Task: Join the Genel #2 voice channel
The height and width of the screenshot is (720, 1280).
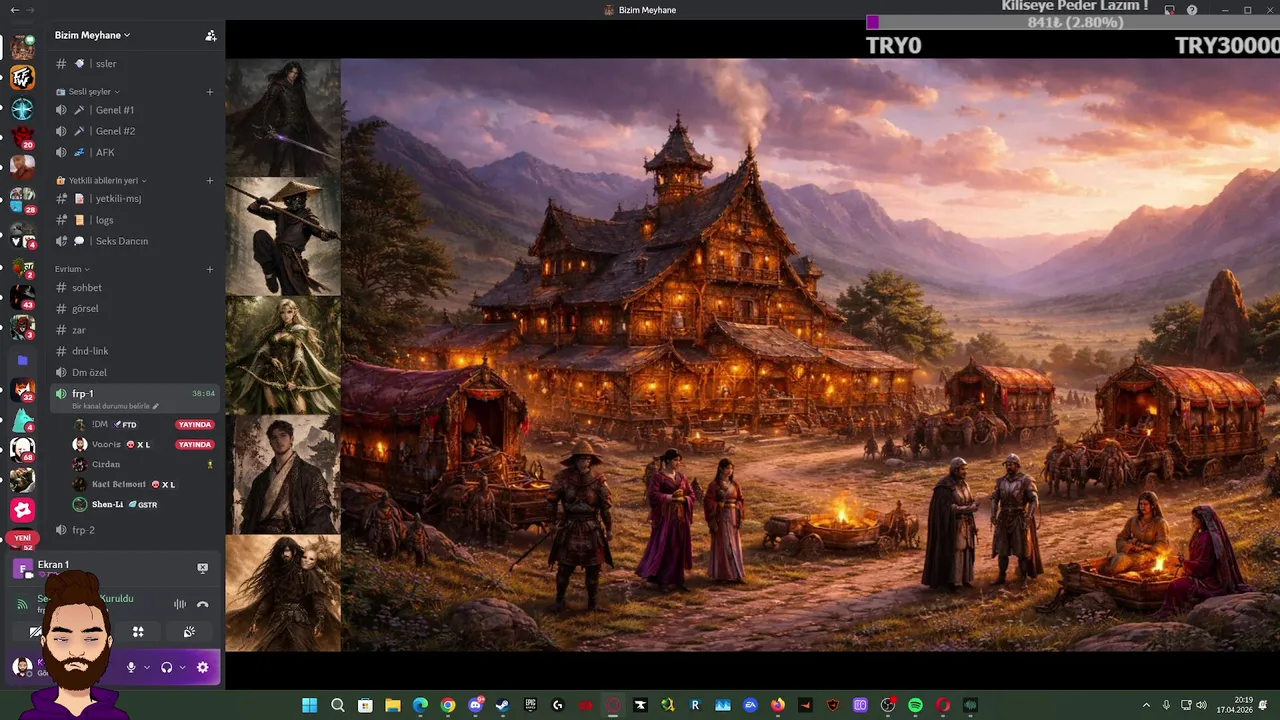Action: click(135, 131)
